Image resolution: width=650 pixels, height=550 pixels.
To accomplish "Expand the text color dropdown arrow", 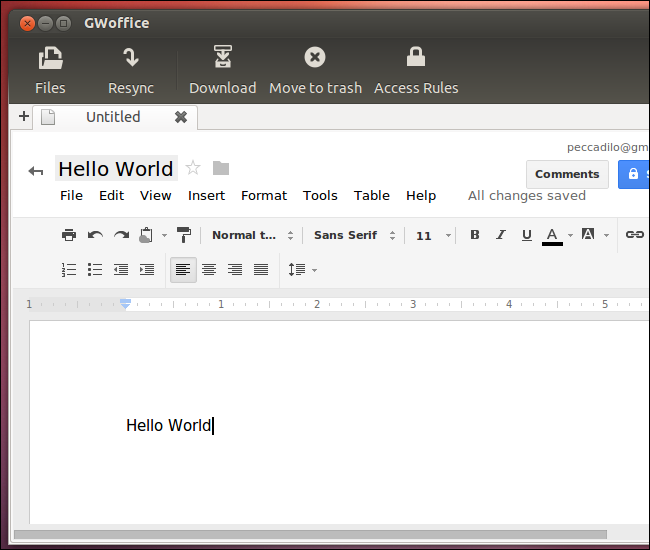I will point(570,235).
